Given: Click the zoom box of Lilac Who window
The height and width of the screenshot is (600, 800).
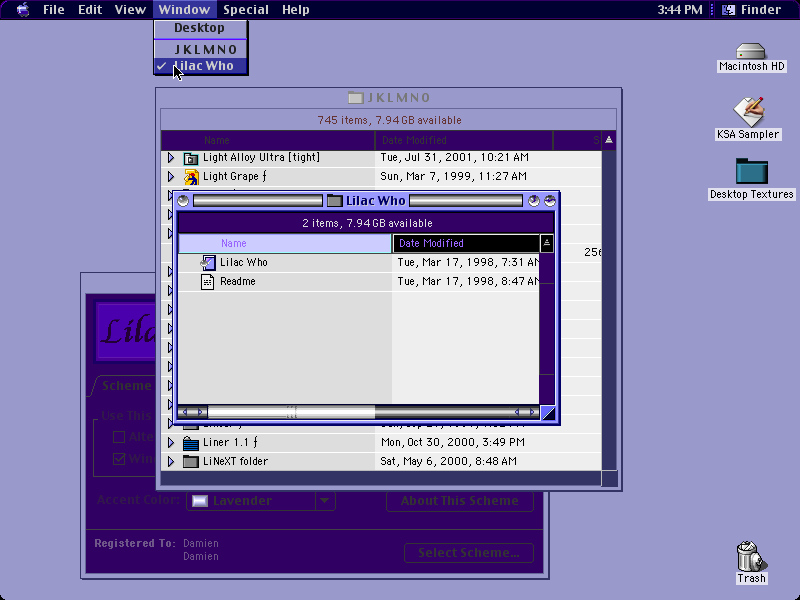Looking at the screenshot, I should tap(534, 201).
